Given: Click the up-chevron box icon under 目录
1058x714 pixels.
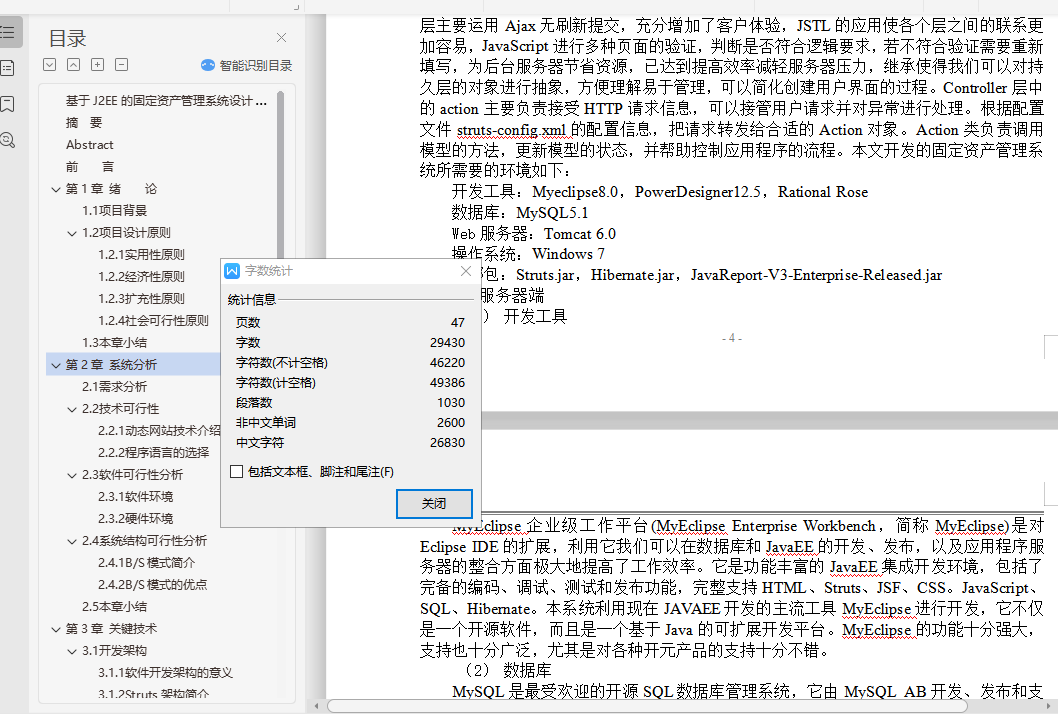Looking at the screenshot, I should tap(74, 65).
